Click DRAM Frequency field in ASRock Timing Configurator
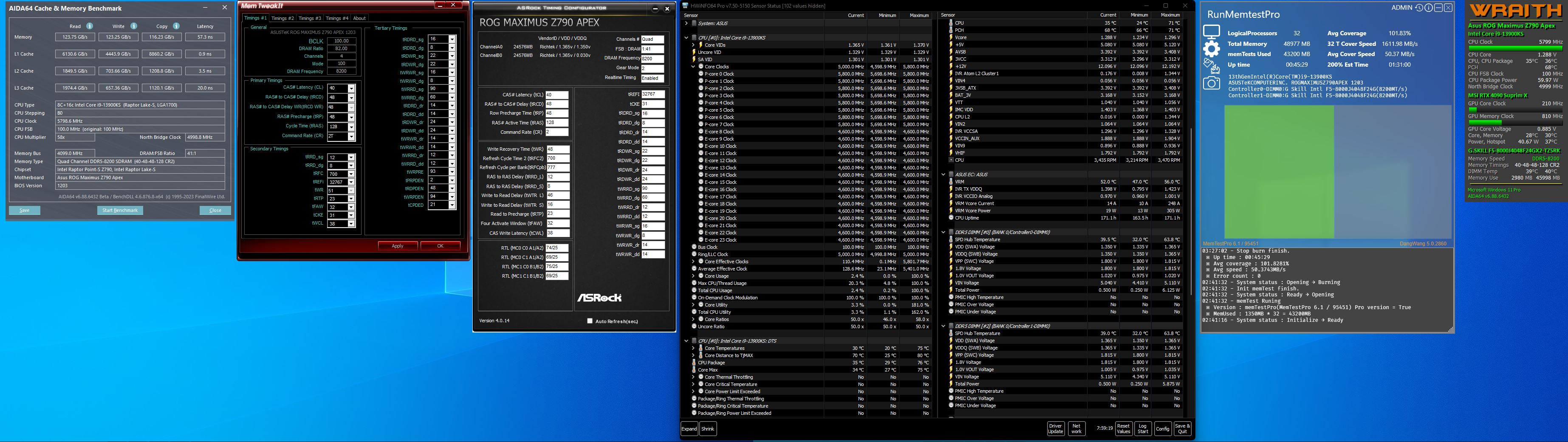 (x=652, y=58)
